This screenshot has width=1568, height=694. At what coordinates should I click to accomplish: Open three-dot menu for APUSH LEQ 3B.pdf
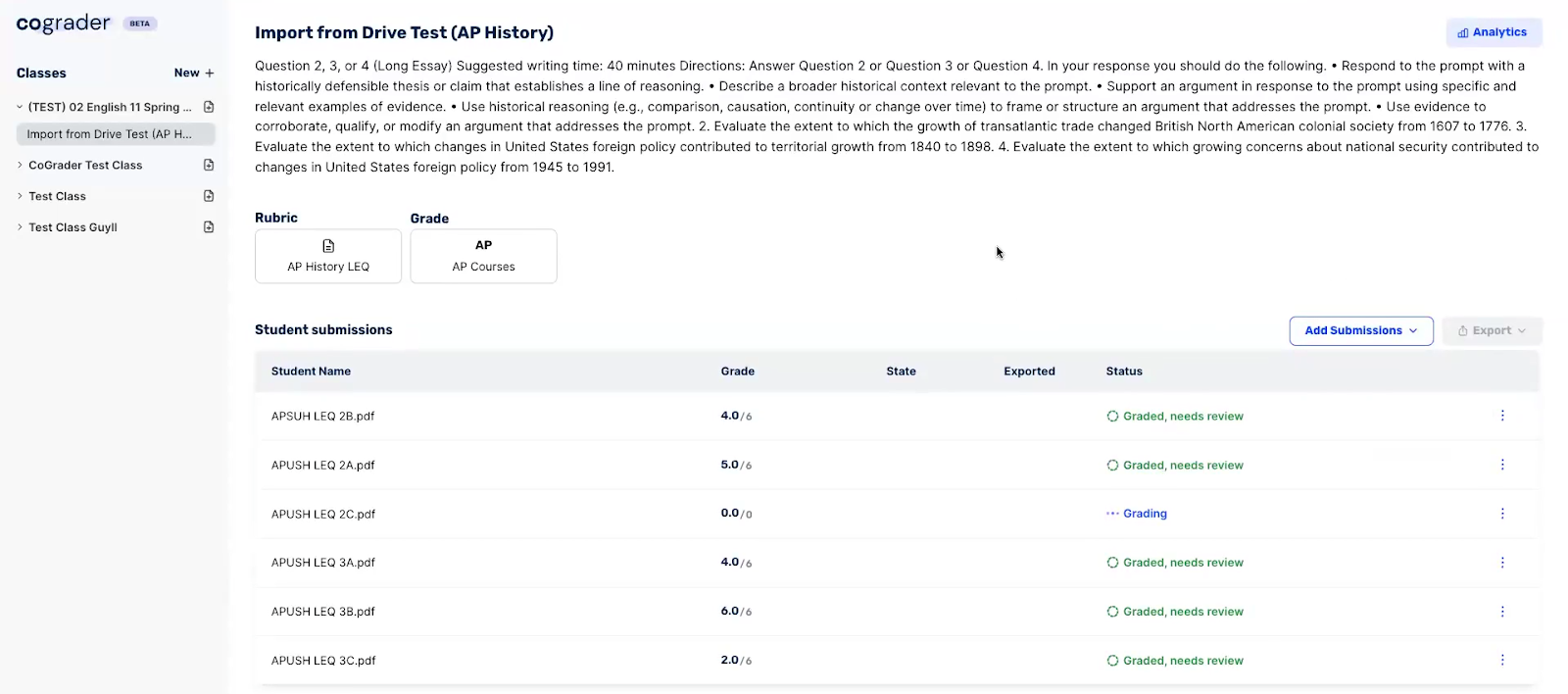(1501, 612)
